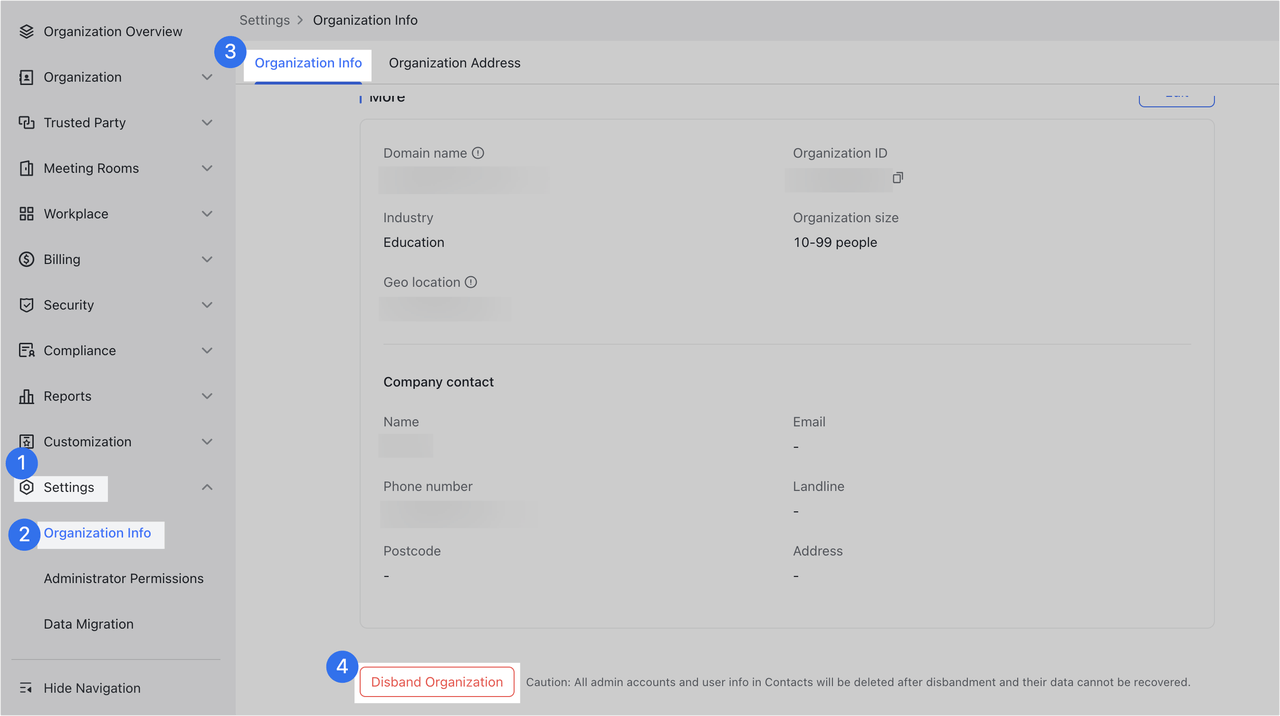Select the Organization Info tab

(x=308, y=63)
